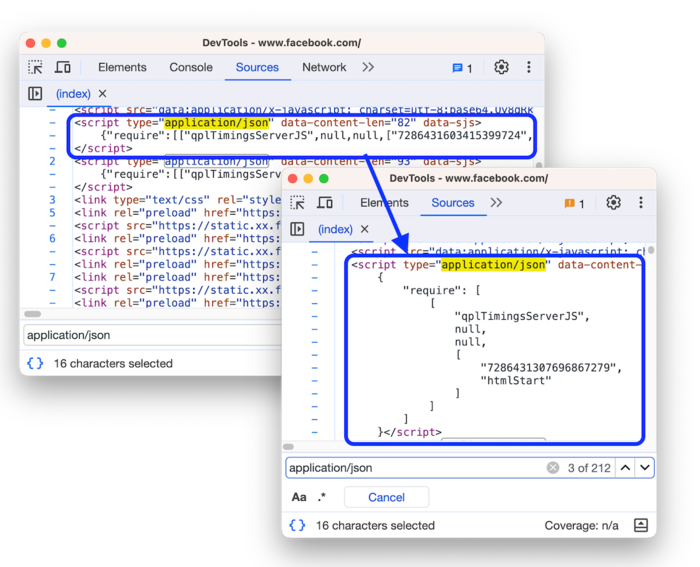The height and width of the screenshot is (567, 700).
Task: Show navigator sidebar in back window
Action: (35, 94)
